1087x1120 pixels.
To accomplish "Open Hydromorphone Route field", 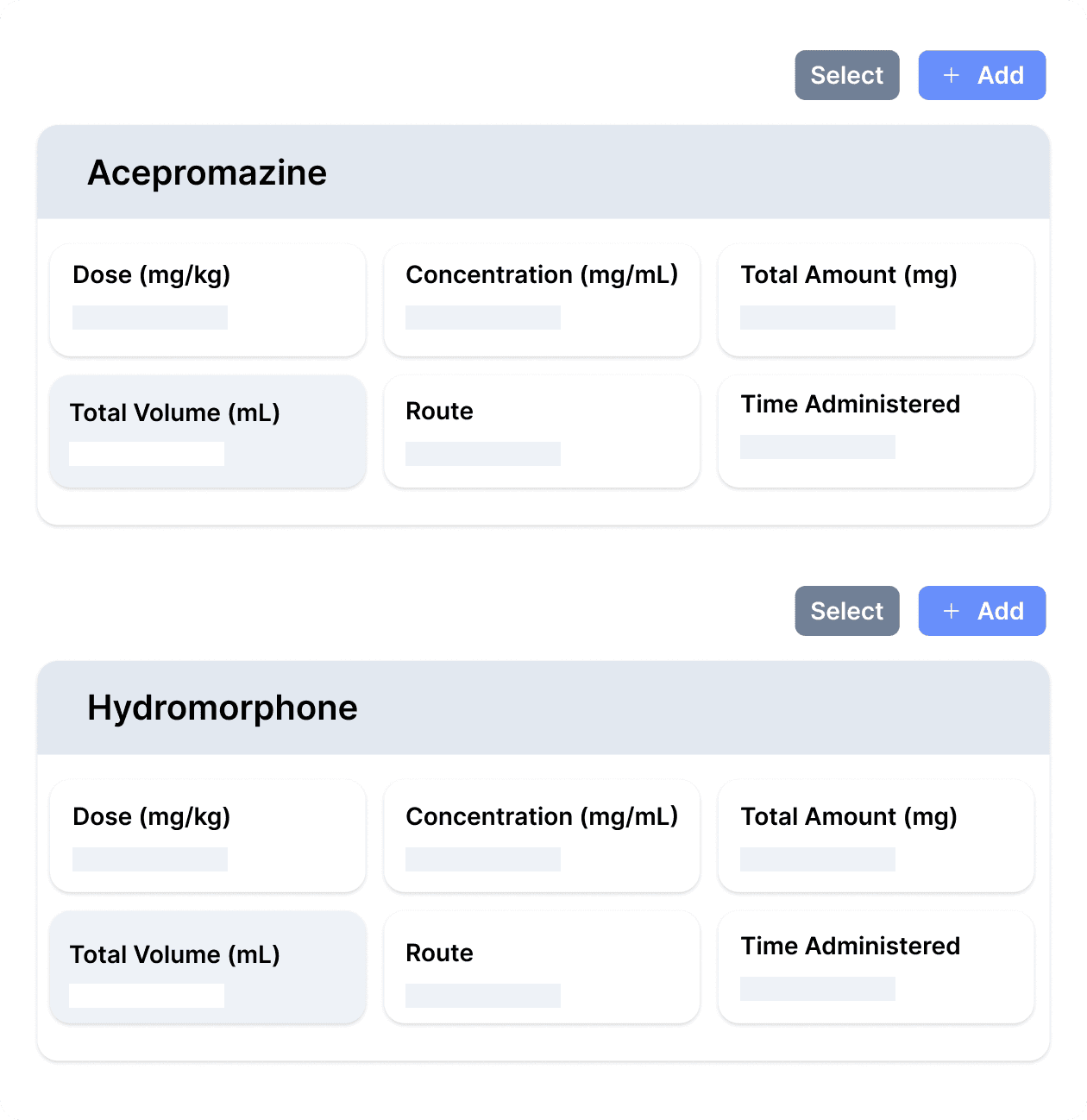I will (x=483, y=996).
